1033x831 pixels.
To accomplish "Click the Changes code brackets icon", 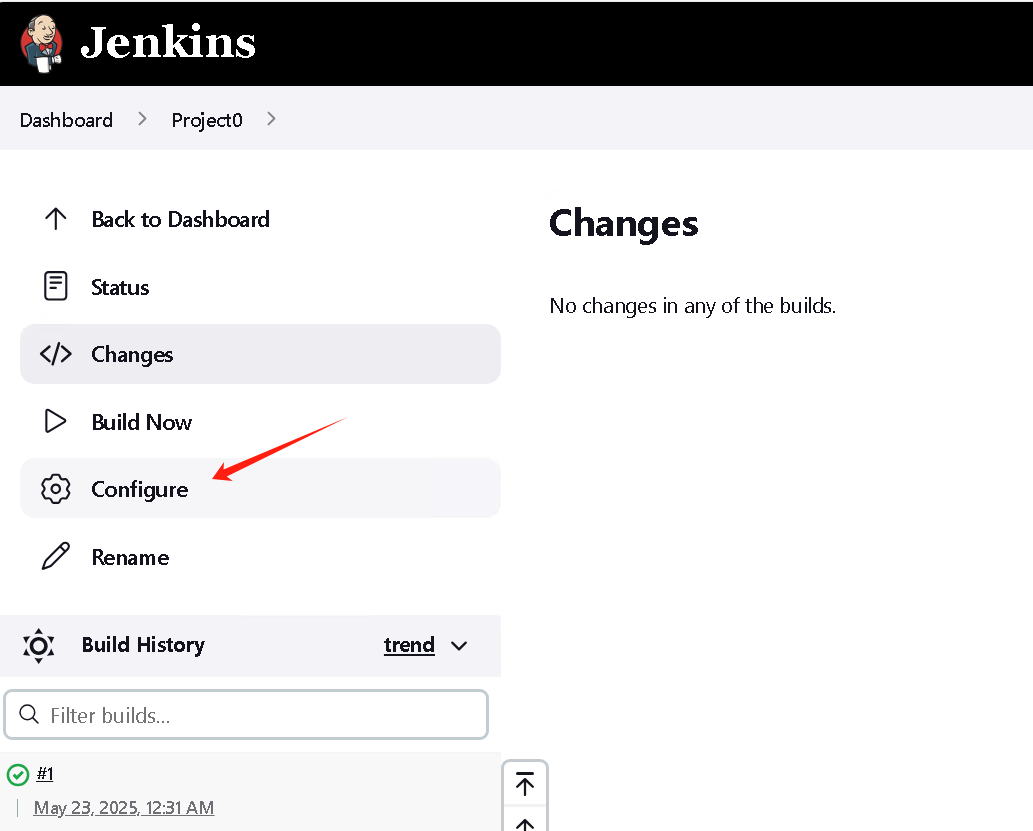I will click(x=55, y=354).
